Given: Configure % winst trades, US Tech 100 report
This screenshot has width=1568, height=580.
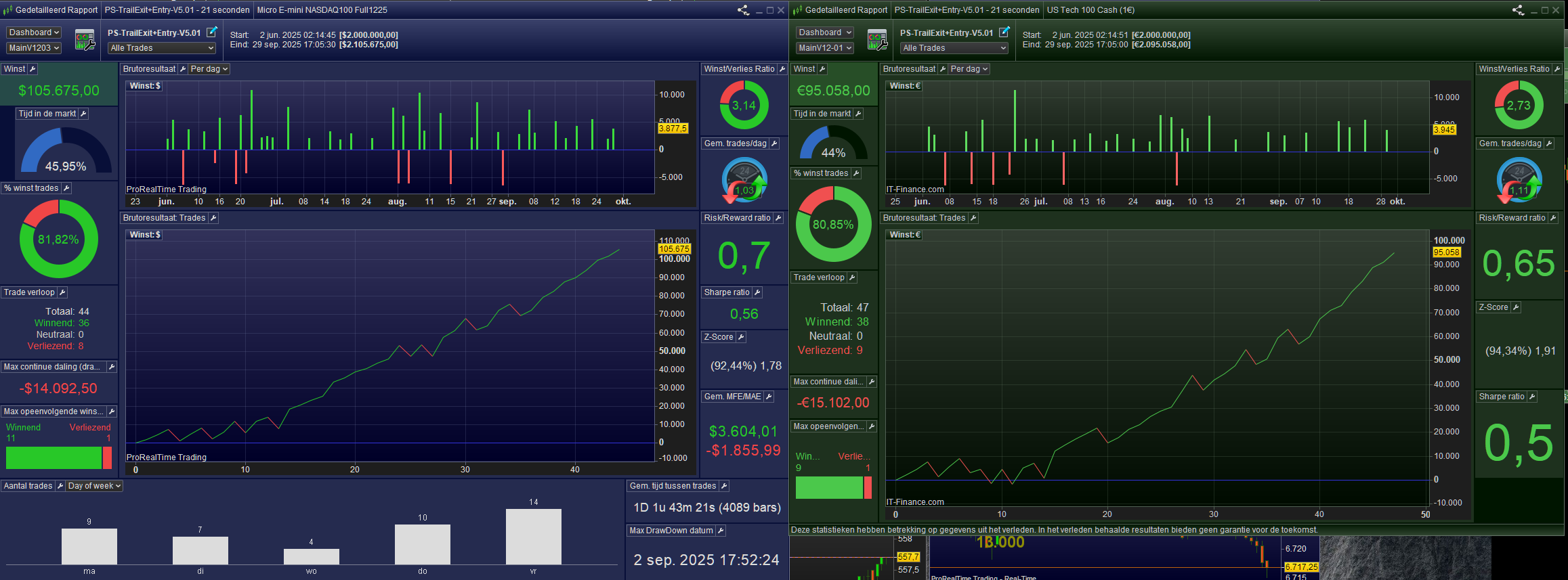Looking at the screenshot, I should click(856, 173).
